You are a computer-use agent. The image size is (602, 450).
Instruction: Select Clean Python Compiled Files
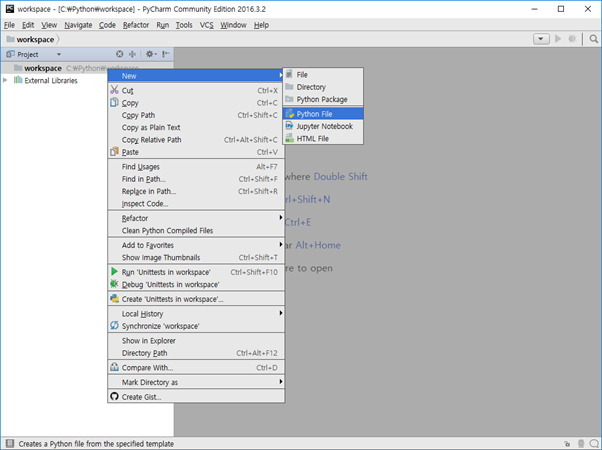[x=196, y=230]
